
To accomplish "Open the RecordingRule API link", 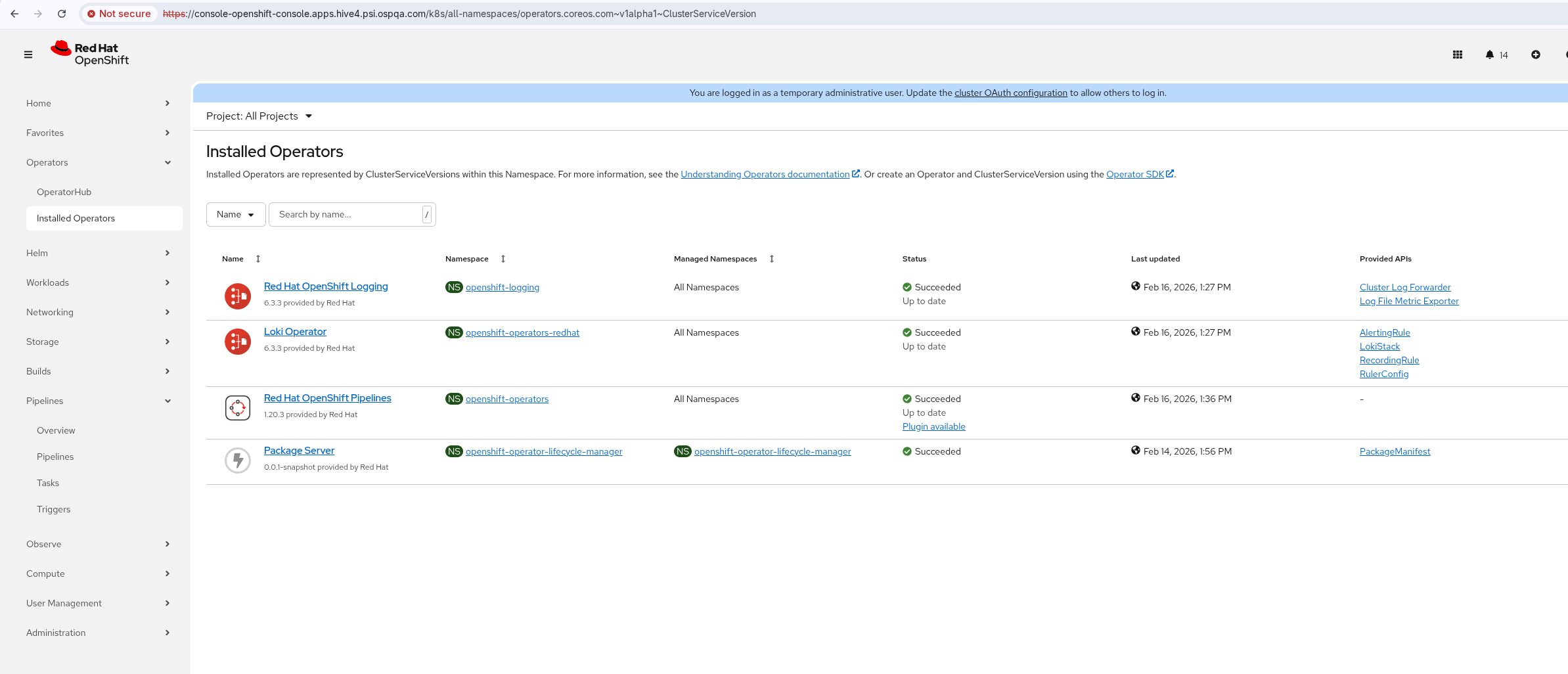I will 1389,360.
